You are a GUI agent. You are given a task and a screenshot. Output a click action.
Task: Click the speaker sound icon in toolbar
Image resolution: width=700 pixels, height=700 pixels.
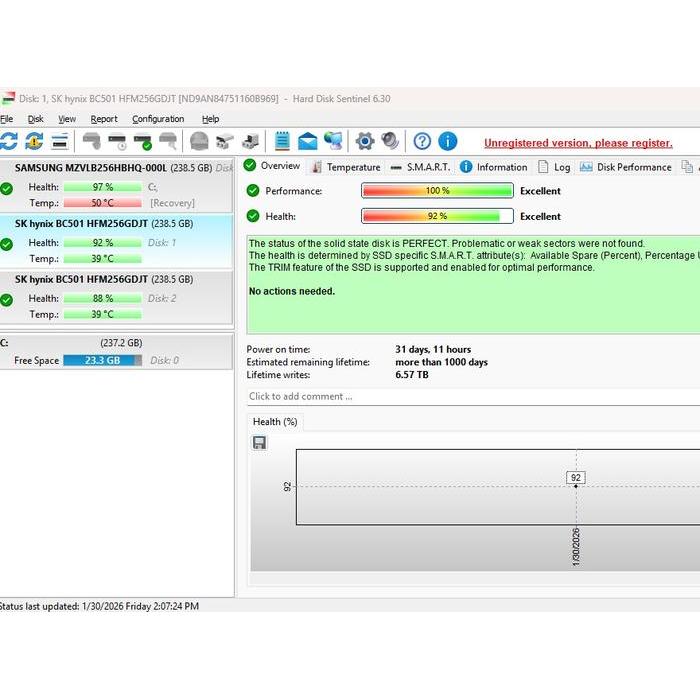point(390,141)
